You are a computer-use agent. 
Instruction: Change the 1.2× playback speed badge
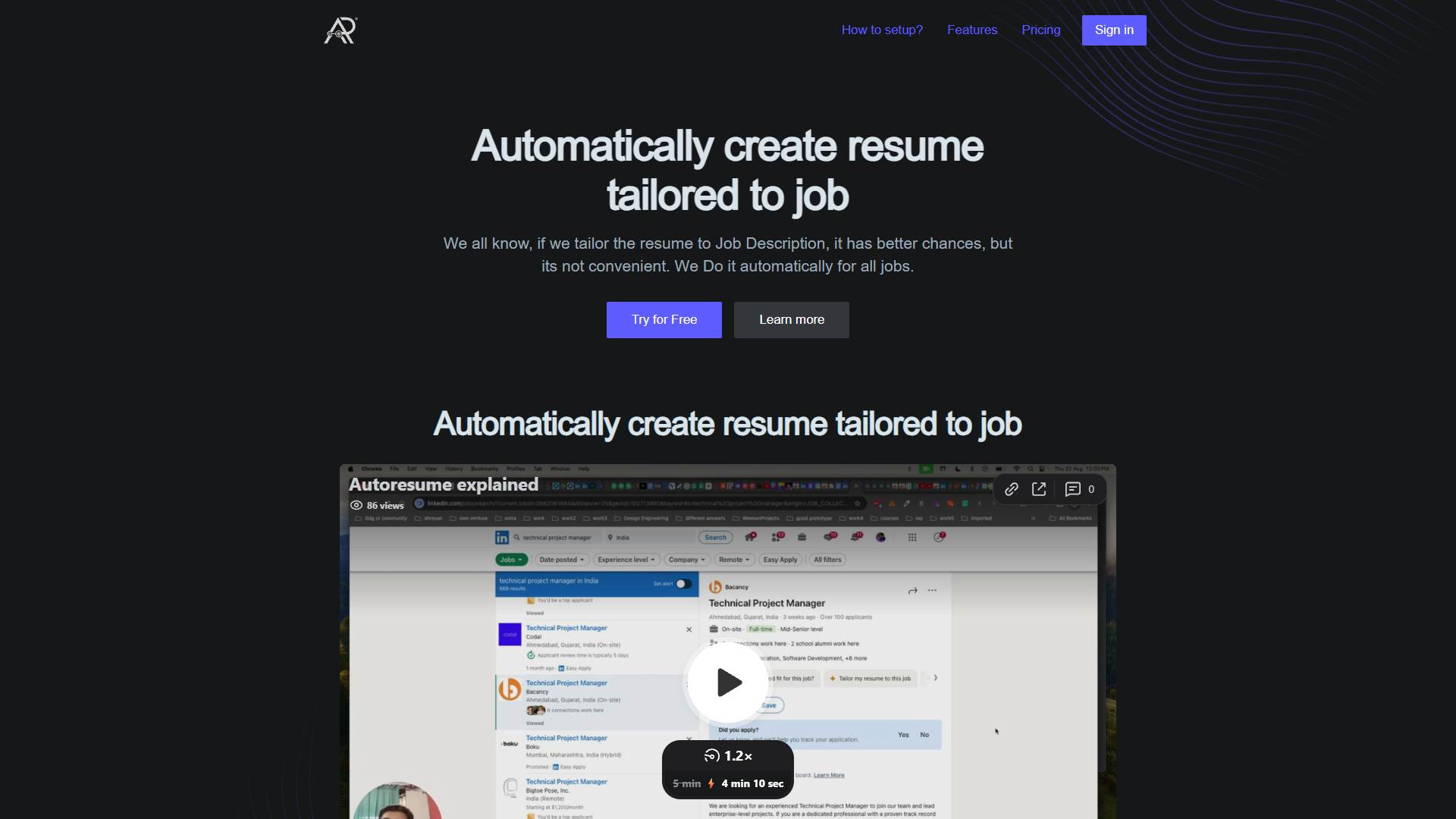728,756
